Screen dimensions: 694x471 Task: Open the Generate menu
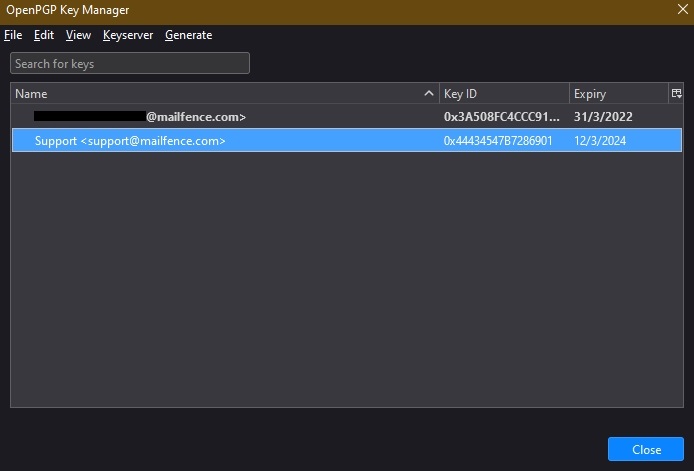(x=189, y=35)
